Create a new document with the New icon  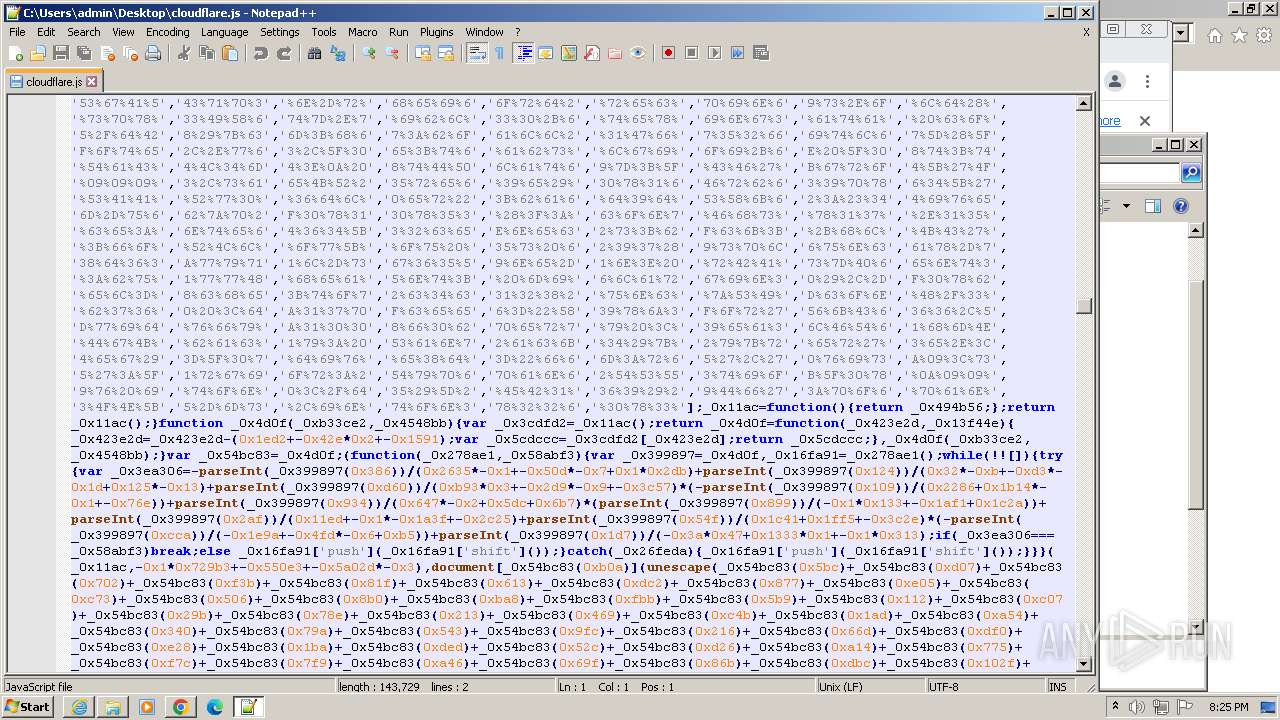click(x=17, y=53)
